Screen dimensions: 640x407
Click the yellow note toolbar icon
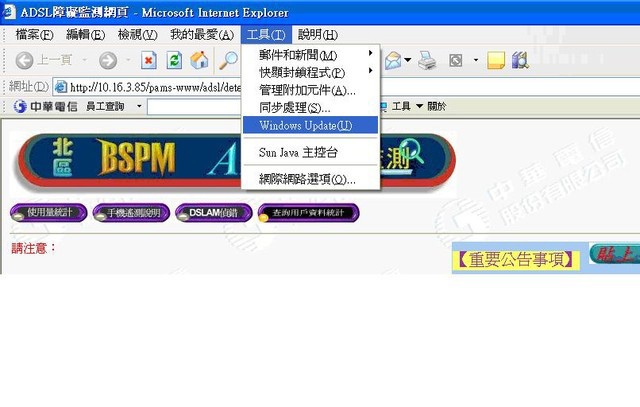(496, 60)
